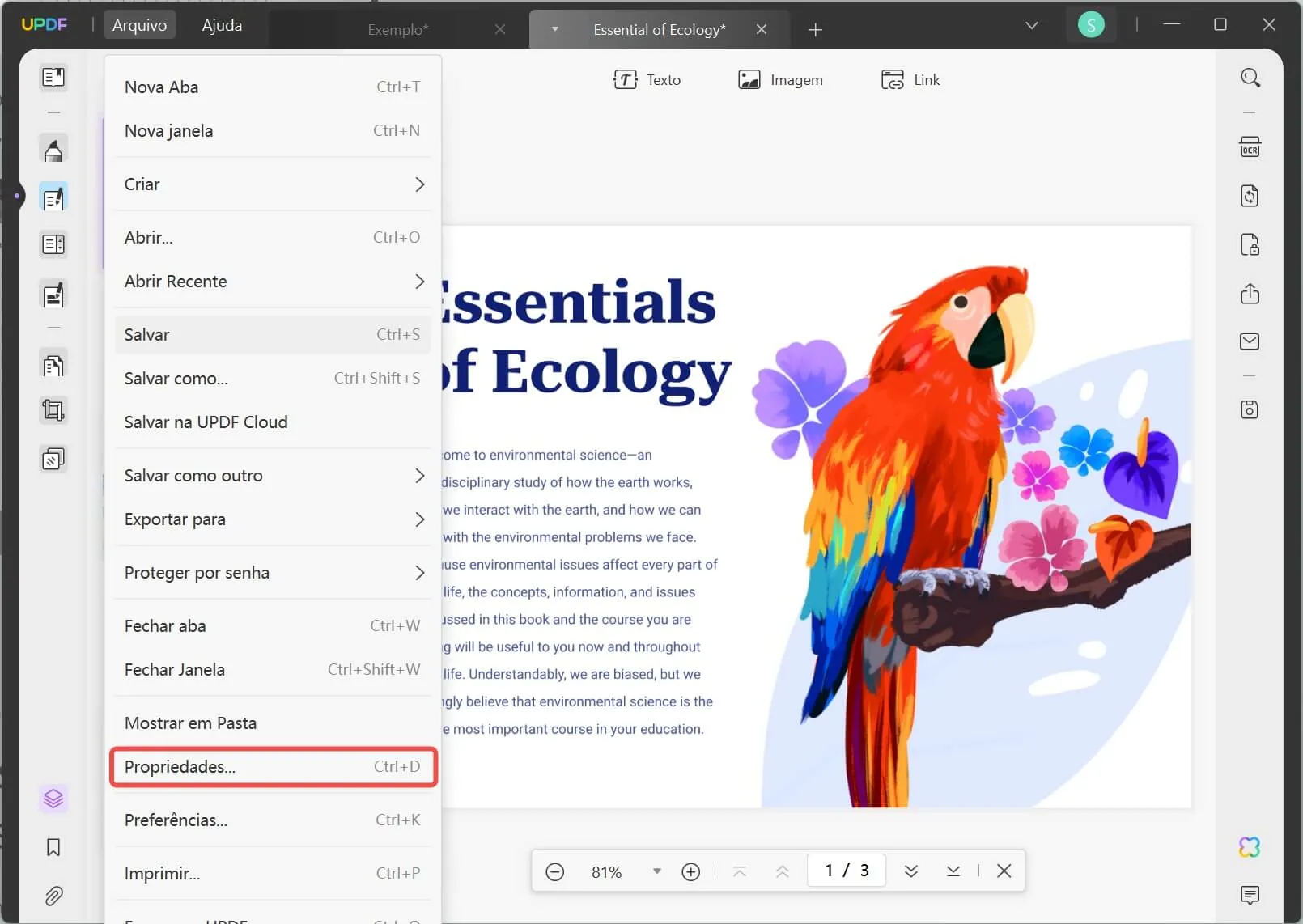Viewport: 1303px width, 924px height.
Task: Open the Reader mode icon in left sidebar
Action: click(x=53, y=78)
